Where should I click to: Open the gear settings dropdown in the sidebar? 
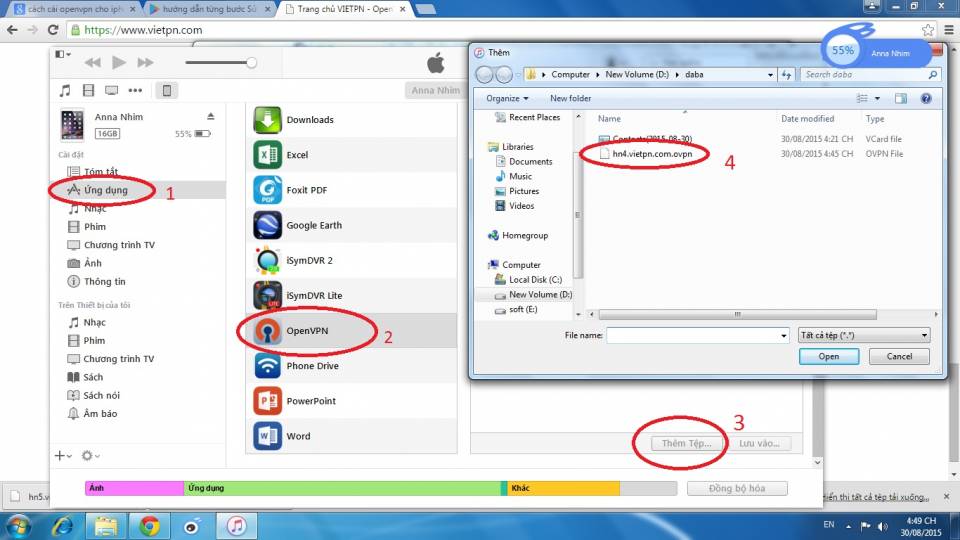pyautogui.click(x=90, y=456)
